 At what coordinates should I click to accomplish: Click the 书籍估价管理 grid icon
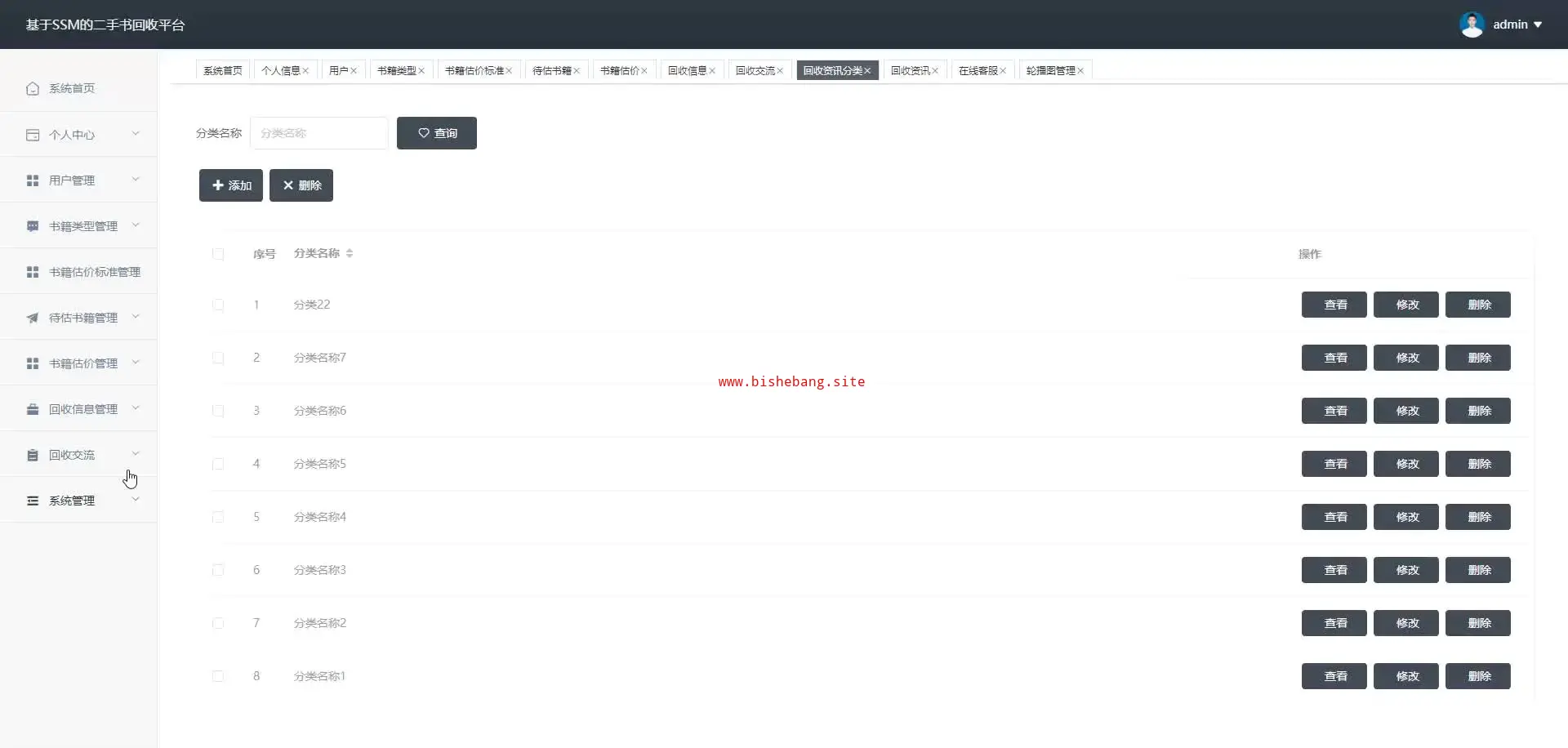33,363
